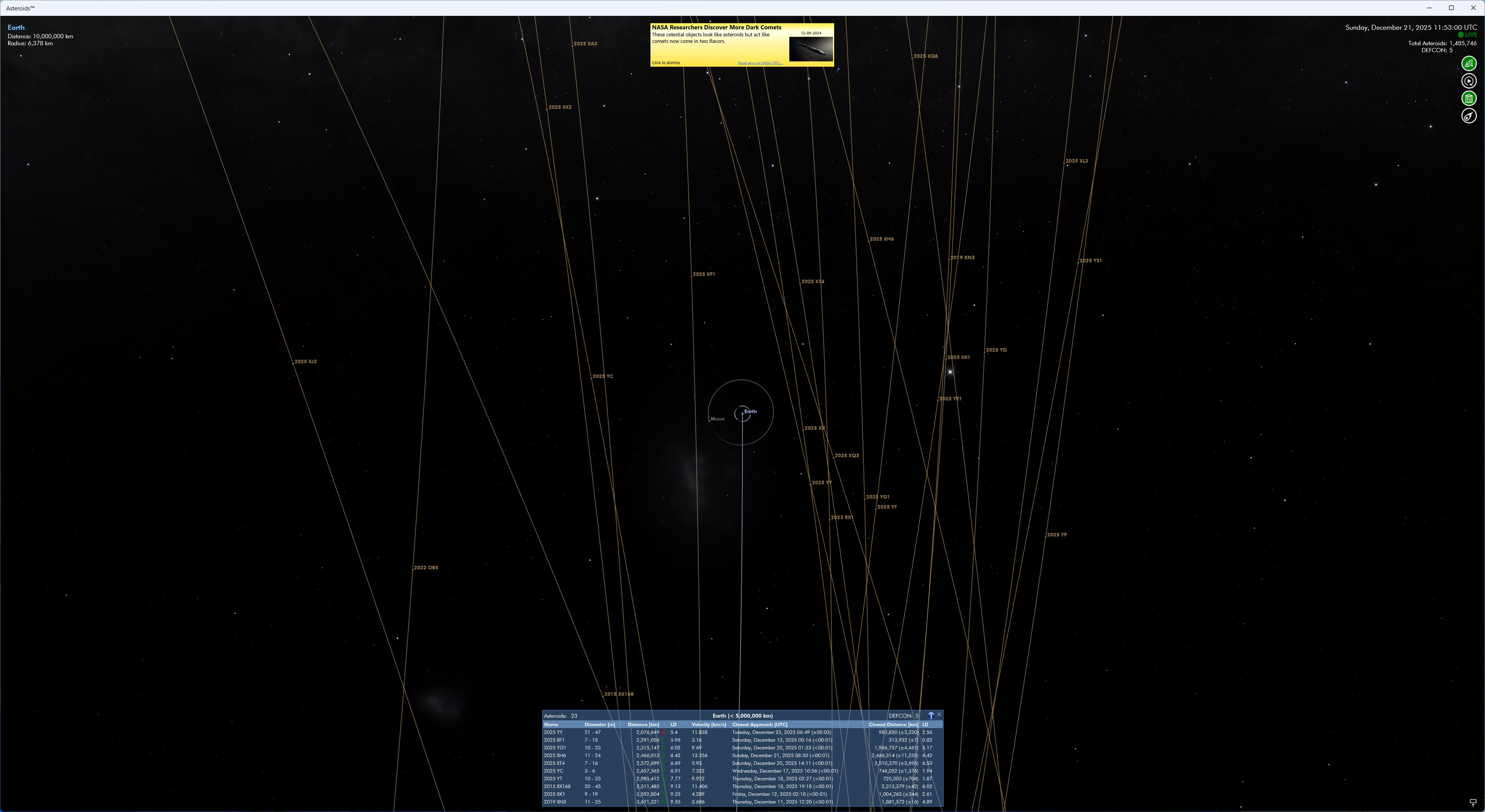This screenshot has width=1485, height=812.
Task: Open the Read story at NASA (JPL) link
Action: coord(760,63)
